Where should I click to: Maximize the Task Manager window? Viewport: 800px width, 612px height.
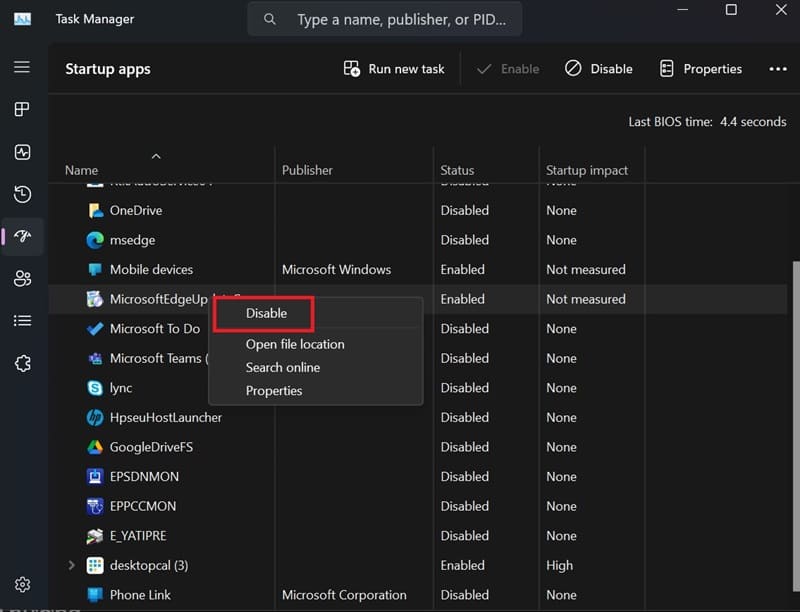click(731, 10)
